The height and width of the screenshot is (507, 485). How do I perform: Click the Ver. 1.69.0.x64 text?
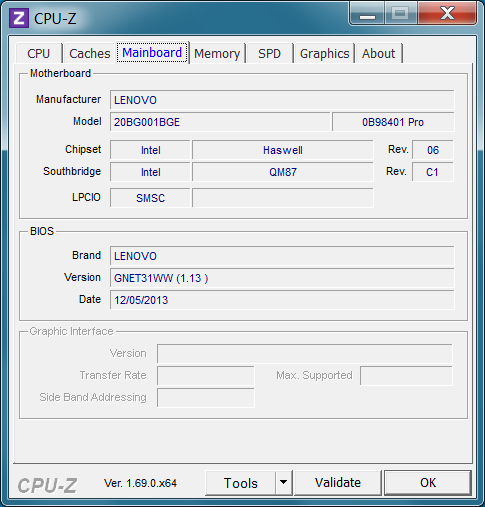[140, 483]
